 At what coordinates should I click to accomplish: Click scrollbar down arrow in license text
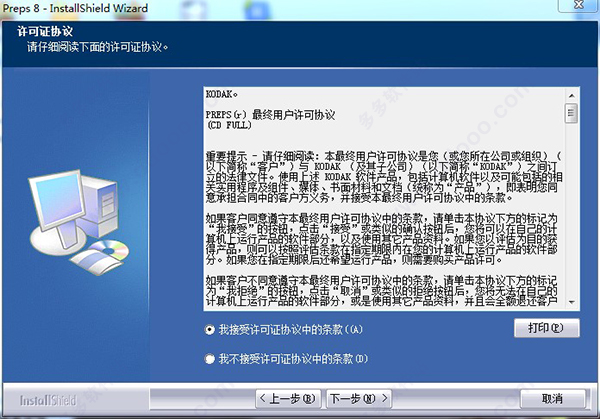572,303
